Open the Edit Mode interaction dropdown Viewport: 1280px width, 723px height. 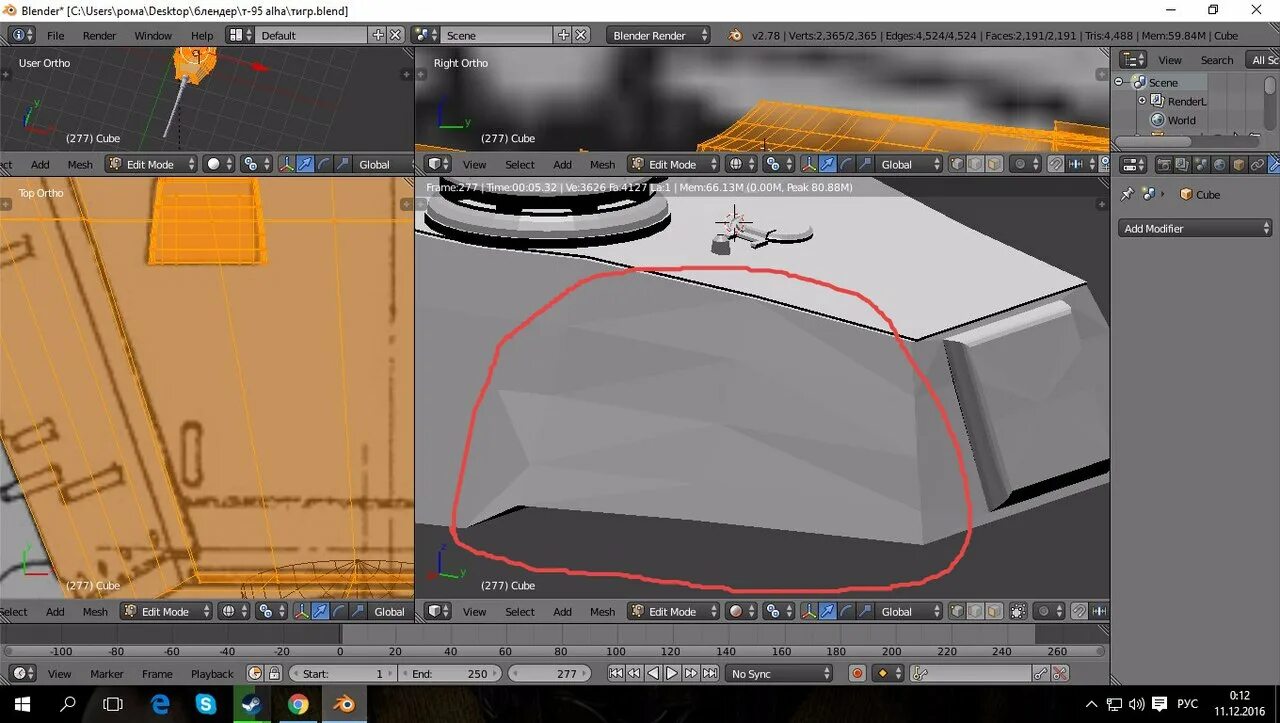(672, 611)
